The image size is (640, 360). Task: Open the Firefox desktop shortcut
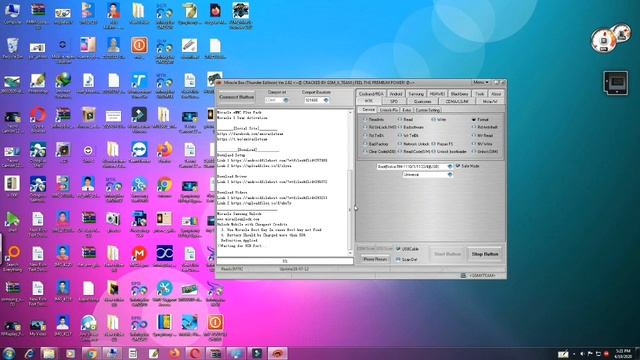pyautogui.click(x=164, y=151)
